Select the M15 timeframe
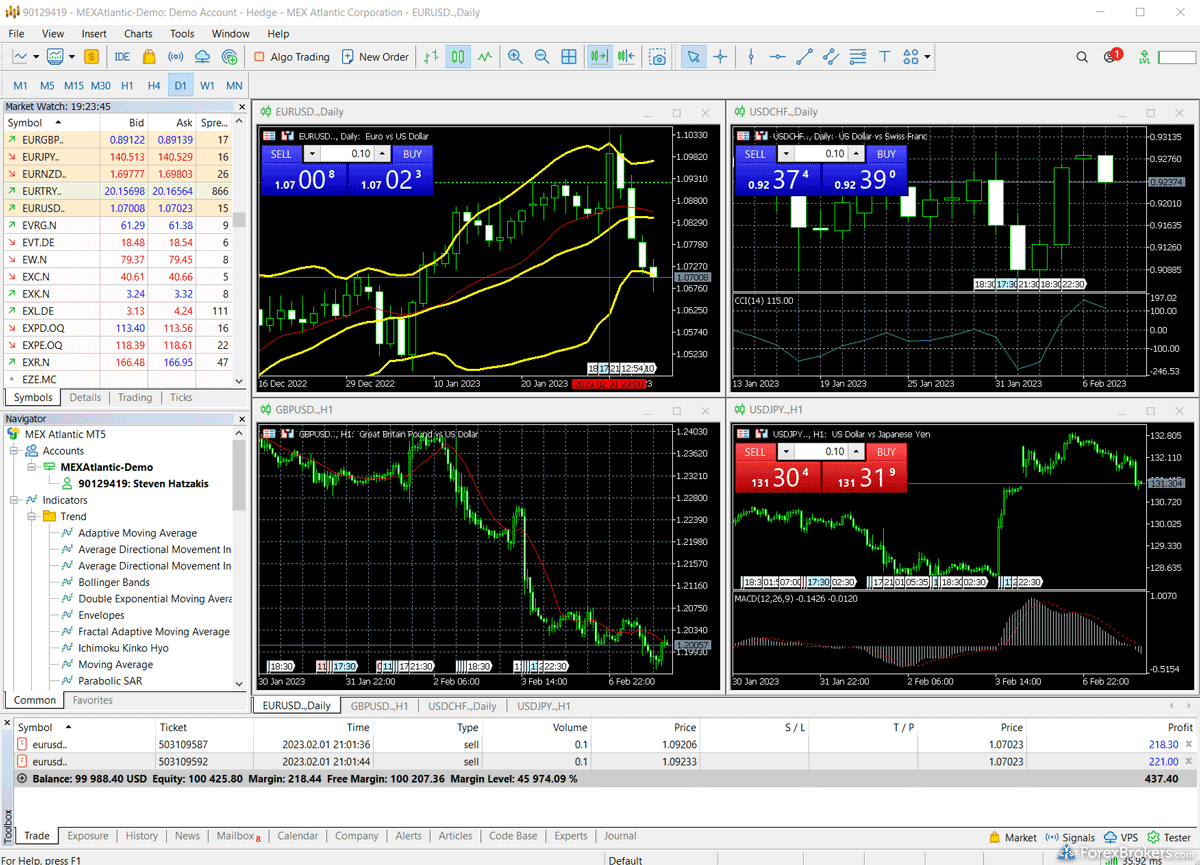 [x=73, y=85]
